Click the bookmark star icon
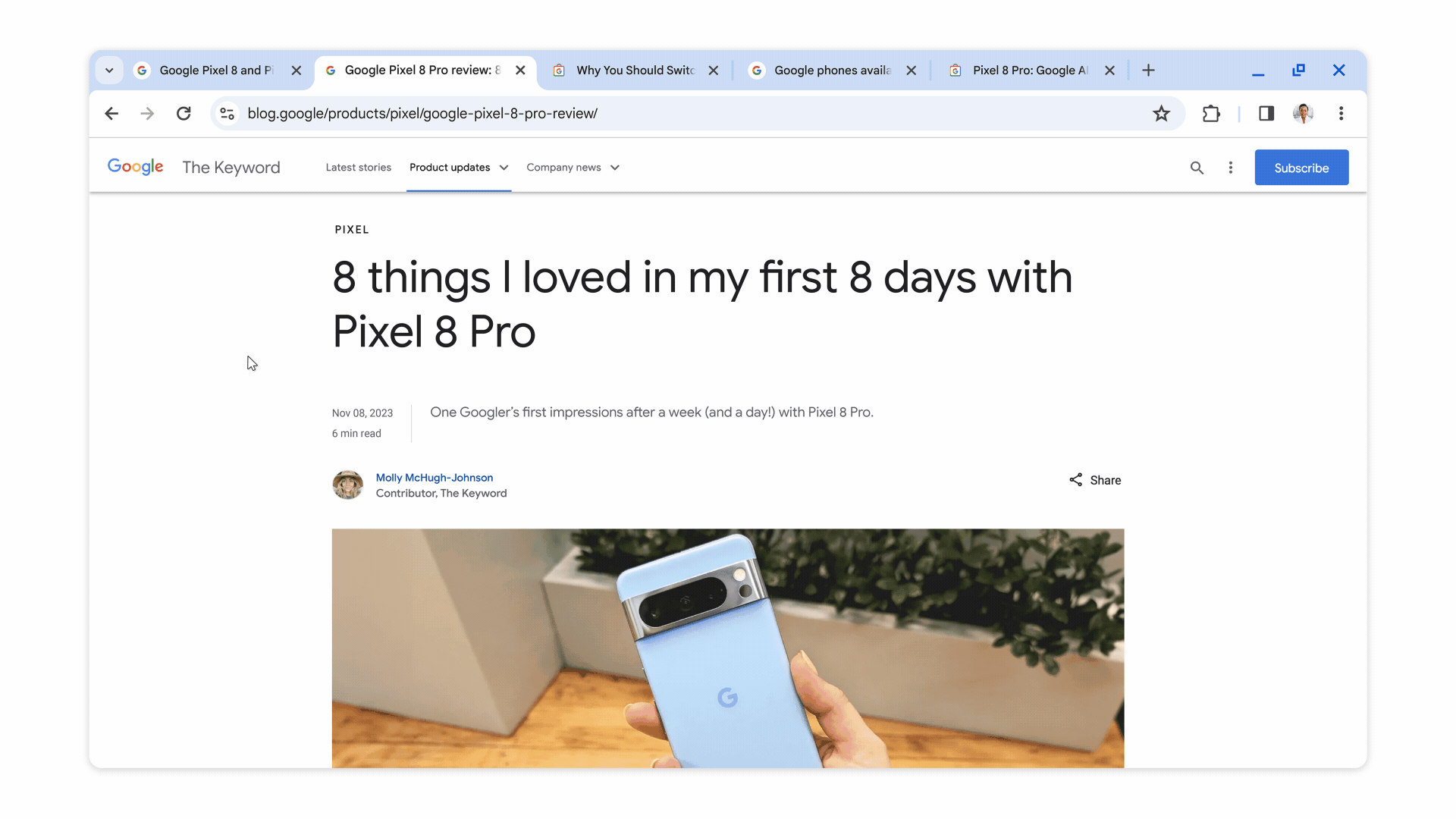The height and width of the screenshot is (819, 1456). pos(1162,113)
